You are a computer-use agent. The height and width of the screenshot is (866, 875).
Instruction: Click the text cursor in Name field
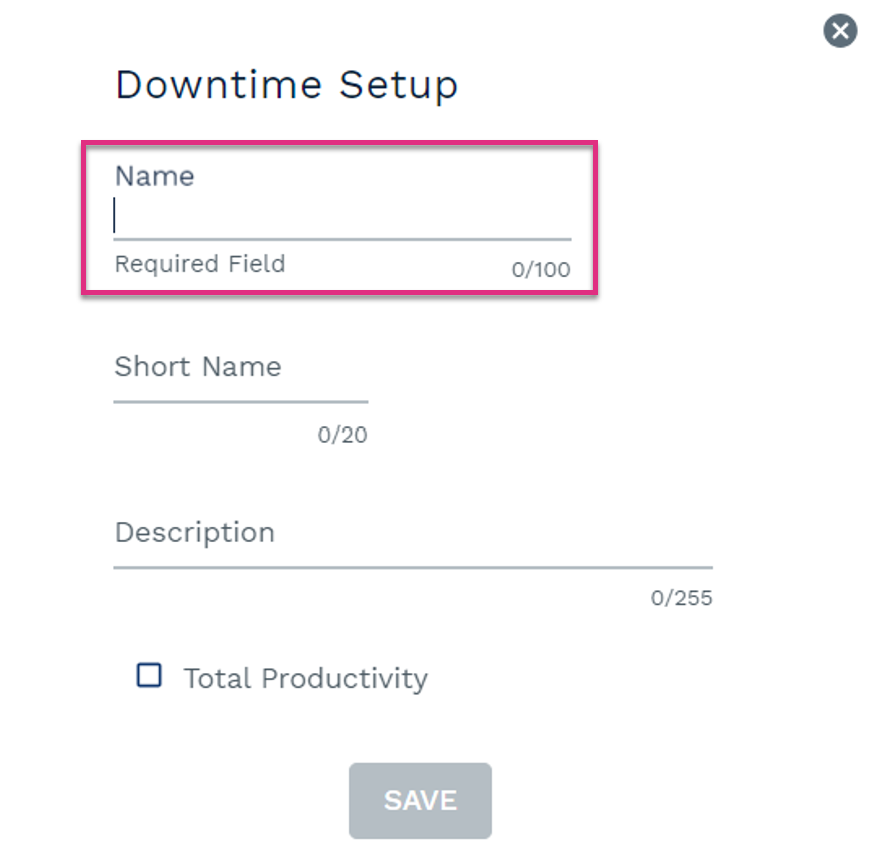114,215
